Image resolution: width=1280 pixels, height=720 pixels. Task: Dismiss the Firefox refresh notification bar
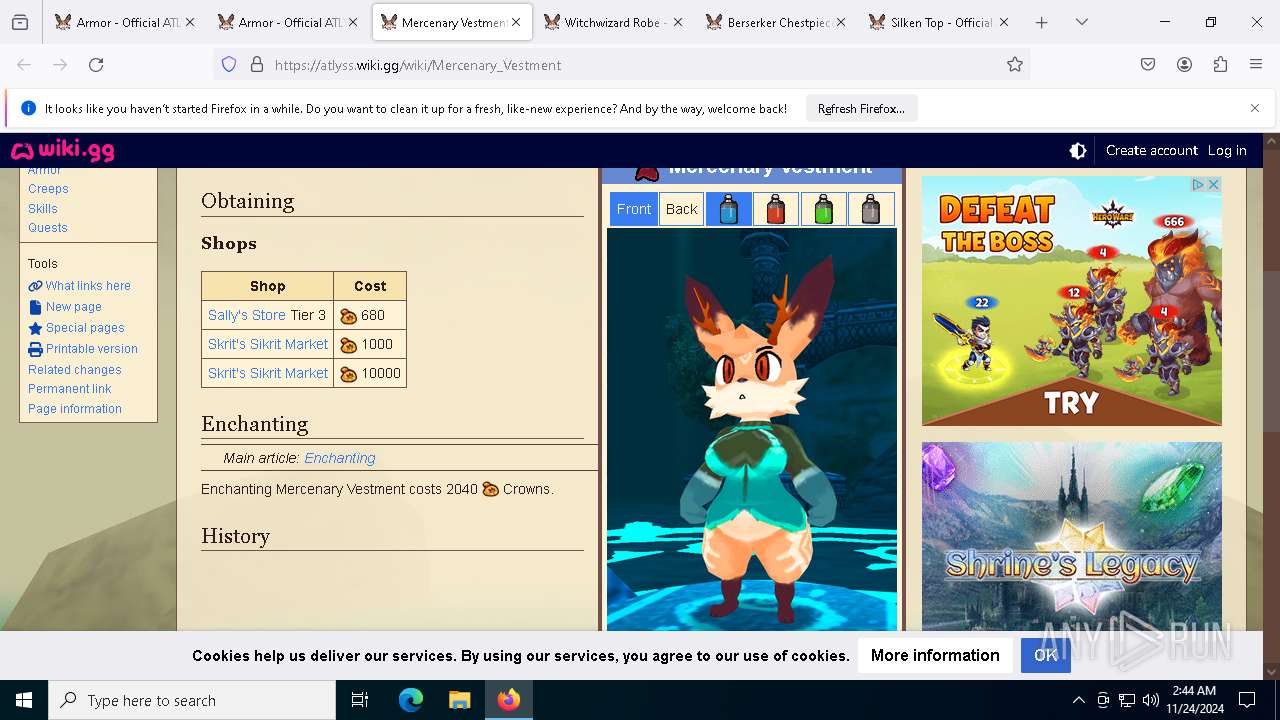click(1255, 108)
